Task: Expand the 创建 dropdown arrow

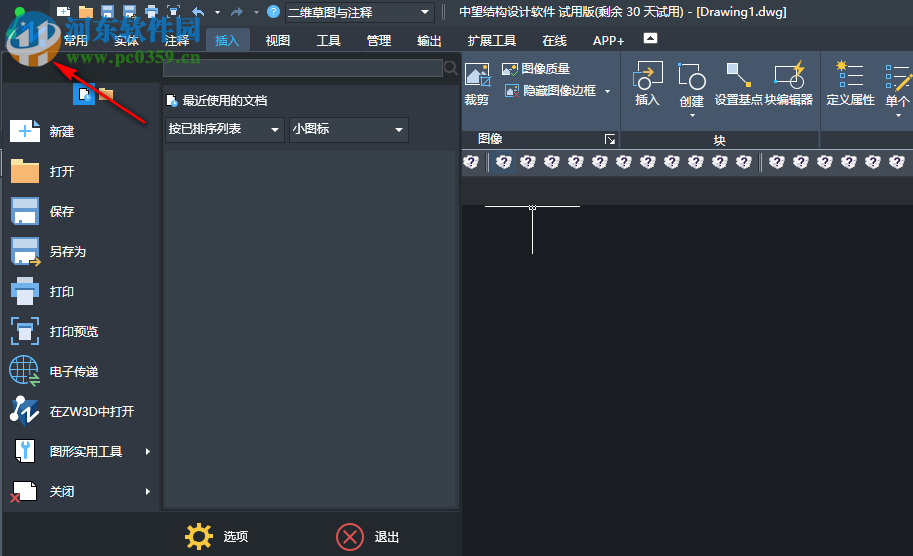Action: coord(692,116)
